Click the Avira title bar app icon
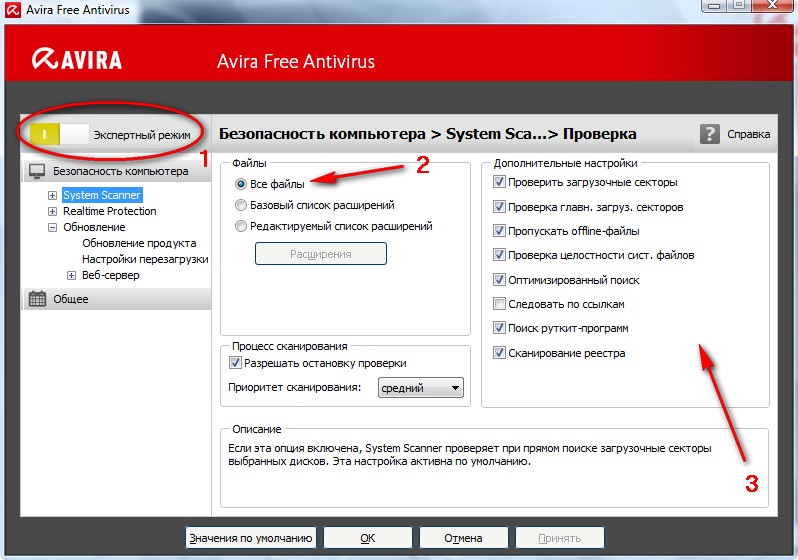The image size is (798, 560). coord(12,10)
